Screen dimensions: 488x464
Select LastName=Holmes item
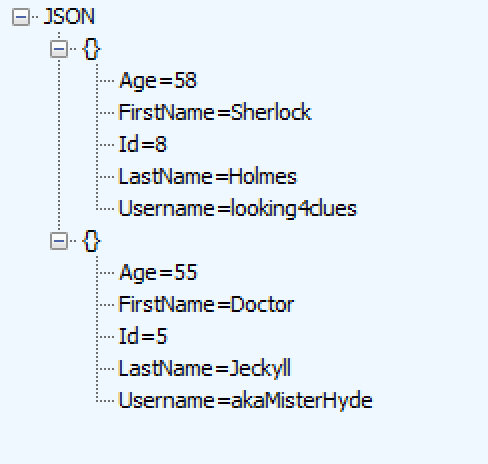coord(208,176)
